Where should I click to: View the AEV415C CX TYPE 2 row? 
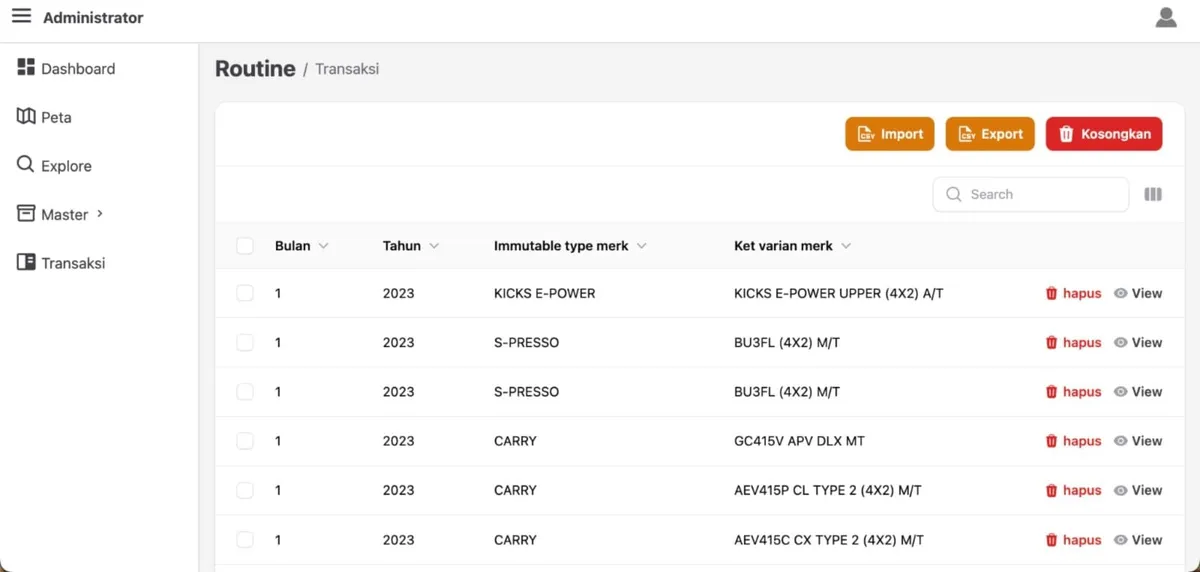coord(1138,540)
